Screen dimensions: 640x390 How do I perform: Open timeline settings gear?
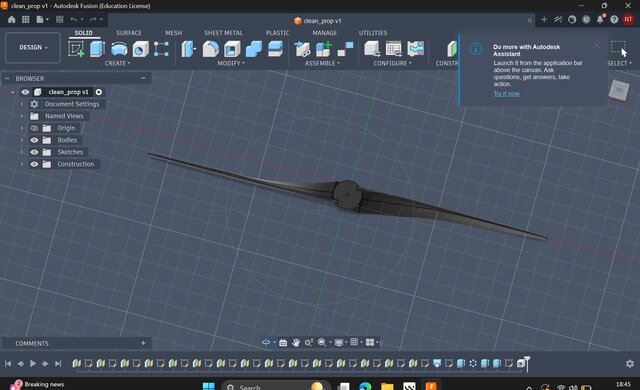coord(630,363)
